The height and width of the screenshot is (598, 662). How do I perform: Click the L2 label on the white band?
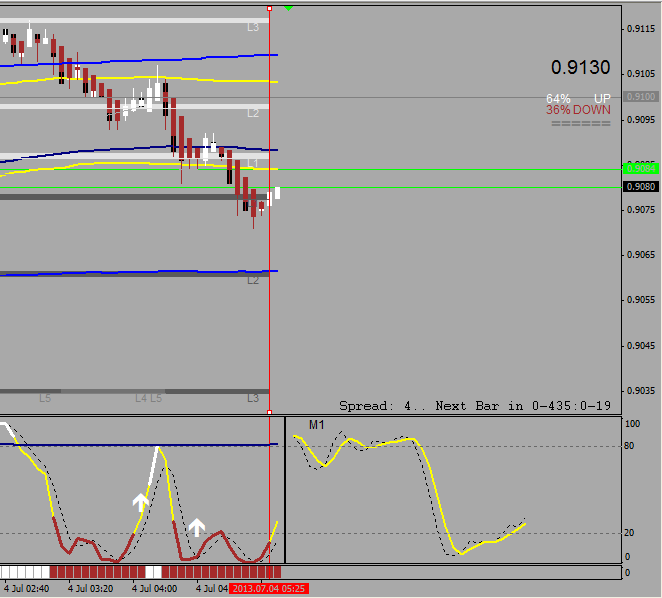pos(253,113)
